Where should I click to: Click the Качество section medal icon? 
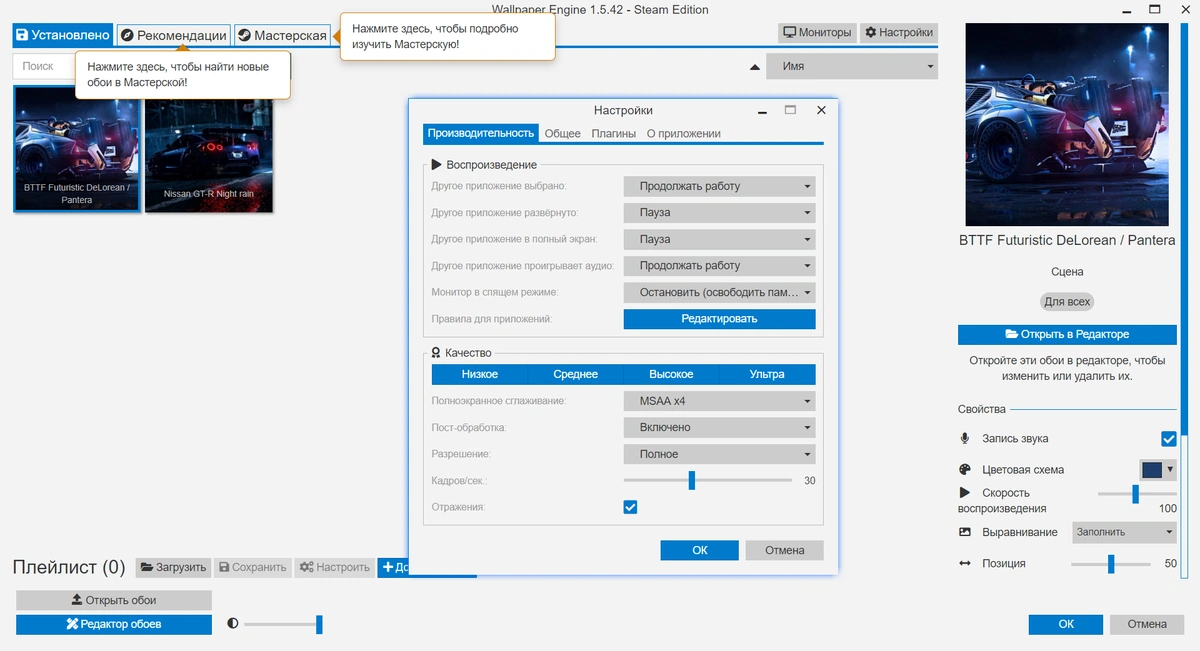pos(437,353)
